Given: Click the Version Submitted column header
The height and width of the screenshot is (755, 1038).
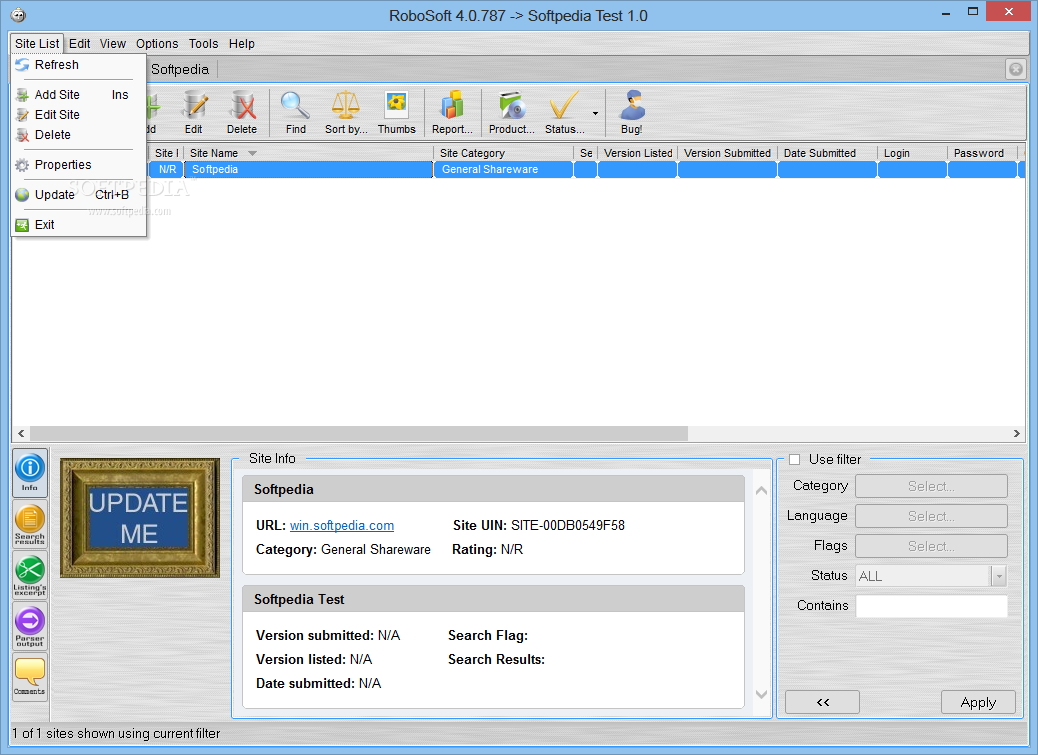Looking at the screenshot, I should 728,154.
